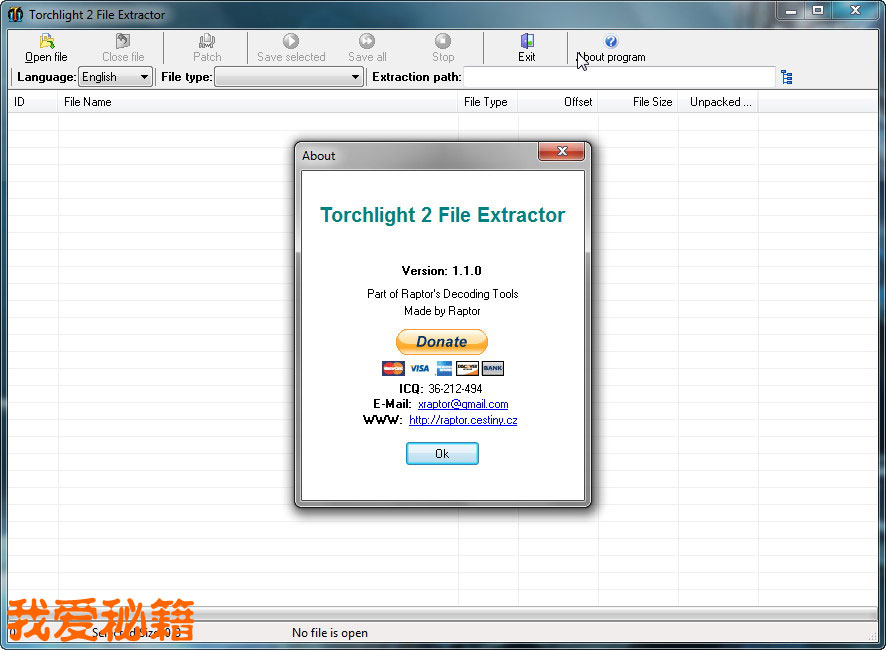Viewport: 886px width, 650px height.
Task: Click the Save all toolbar icon
Action: [367, 42]
